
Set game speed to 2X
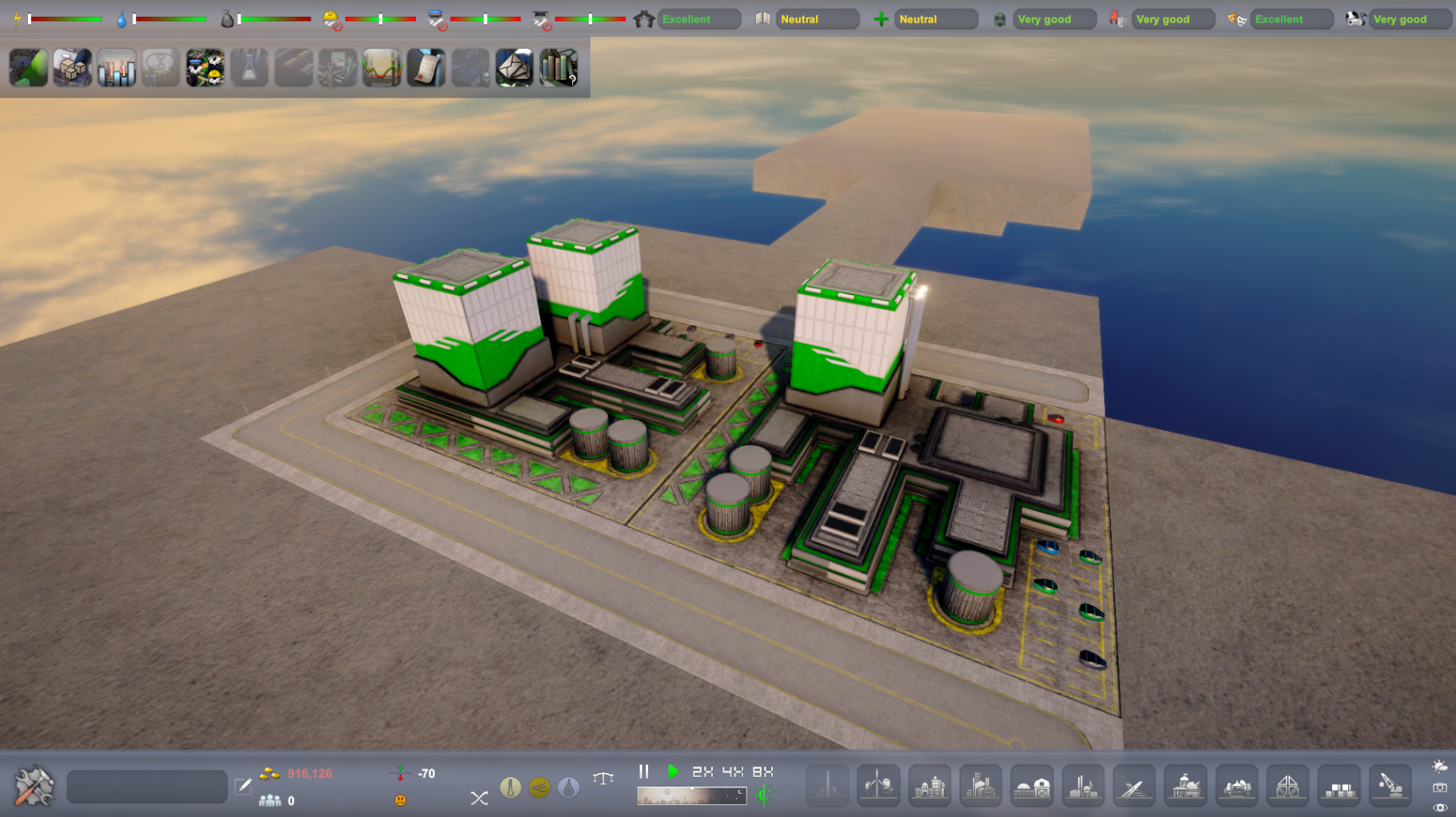pyautogui.click(x=702, y=771)
